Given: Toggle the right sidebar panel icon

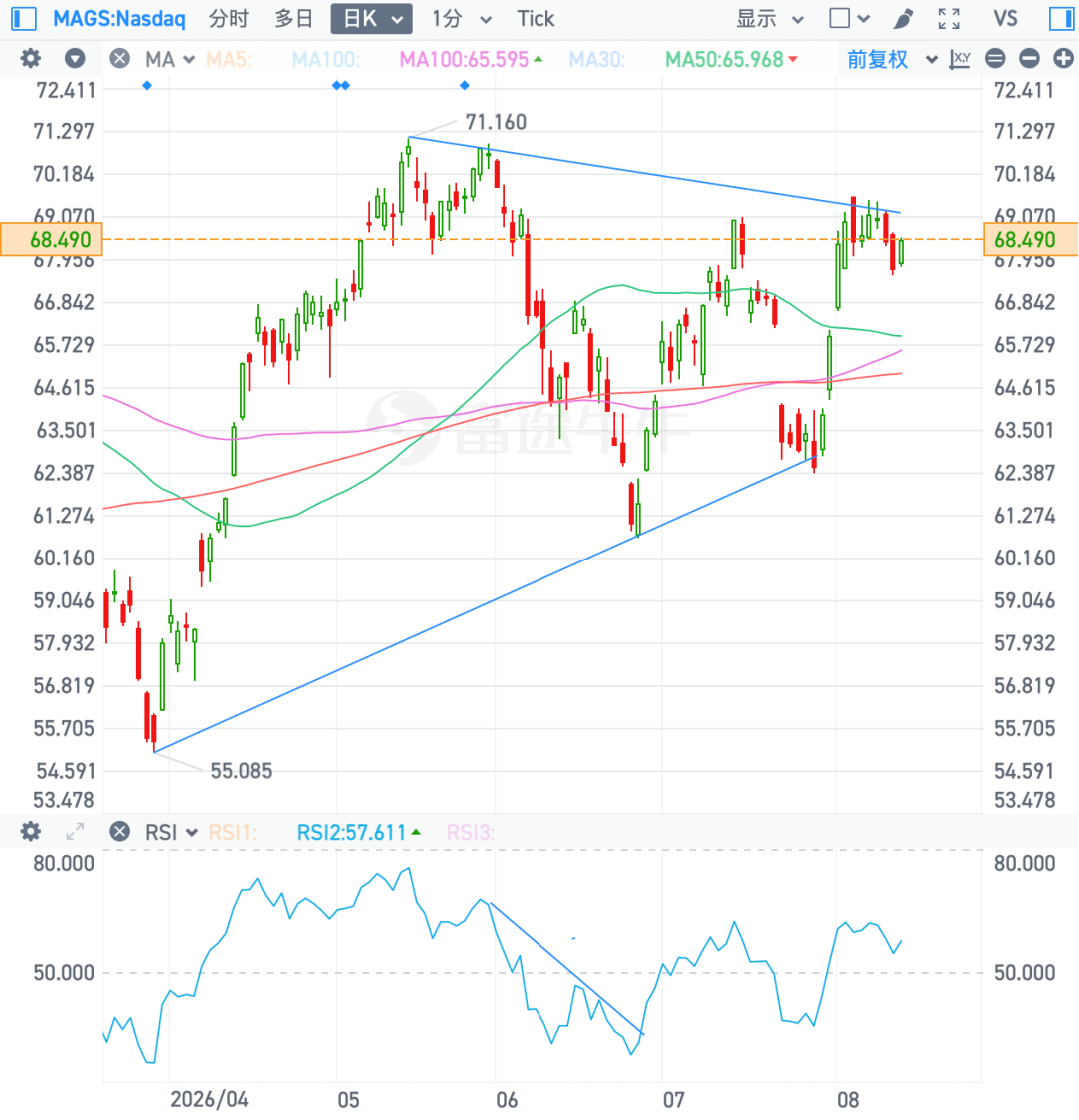Looking at the screenshot, I should pos(1061,19).
